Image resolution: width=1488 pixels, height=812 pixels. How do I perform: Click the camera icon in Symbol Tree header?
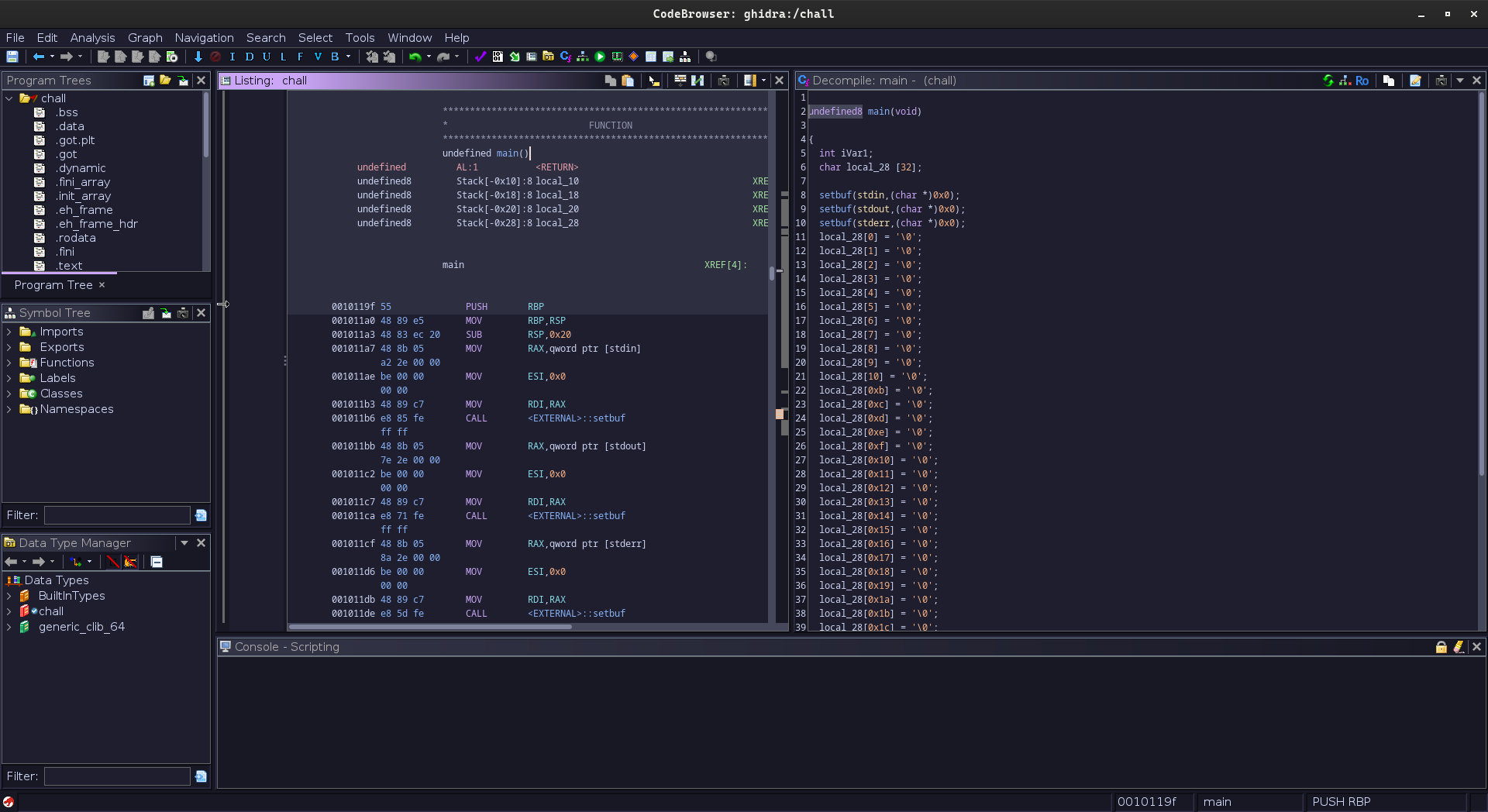click(183, 313)
